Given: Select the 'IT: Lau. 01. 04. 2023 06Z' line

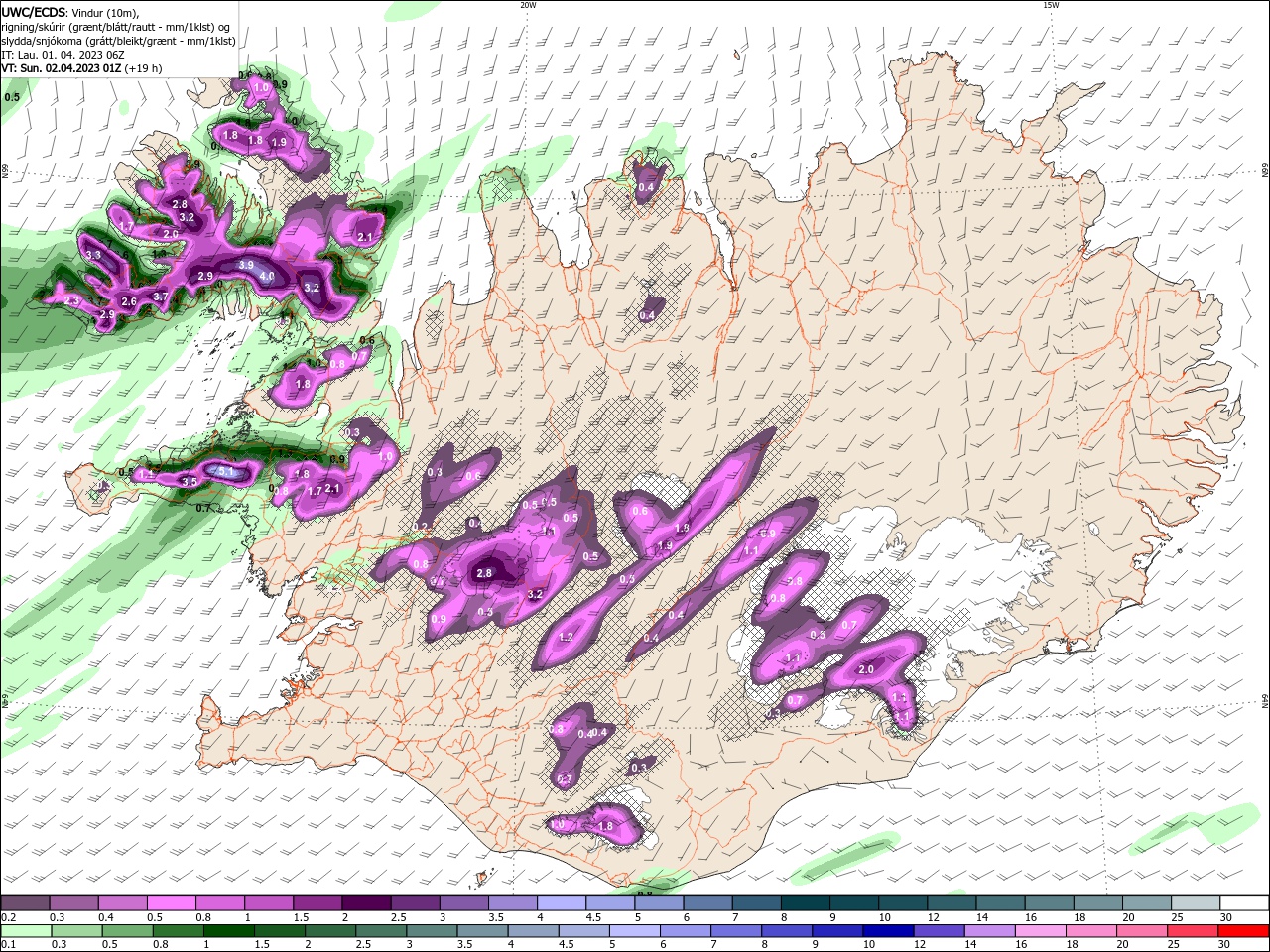Looking at the screenshot, I should coord(62,55).
